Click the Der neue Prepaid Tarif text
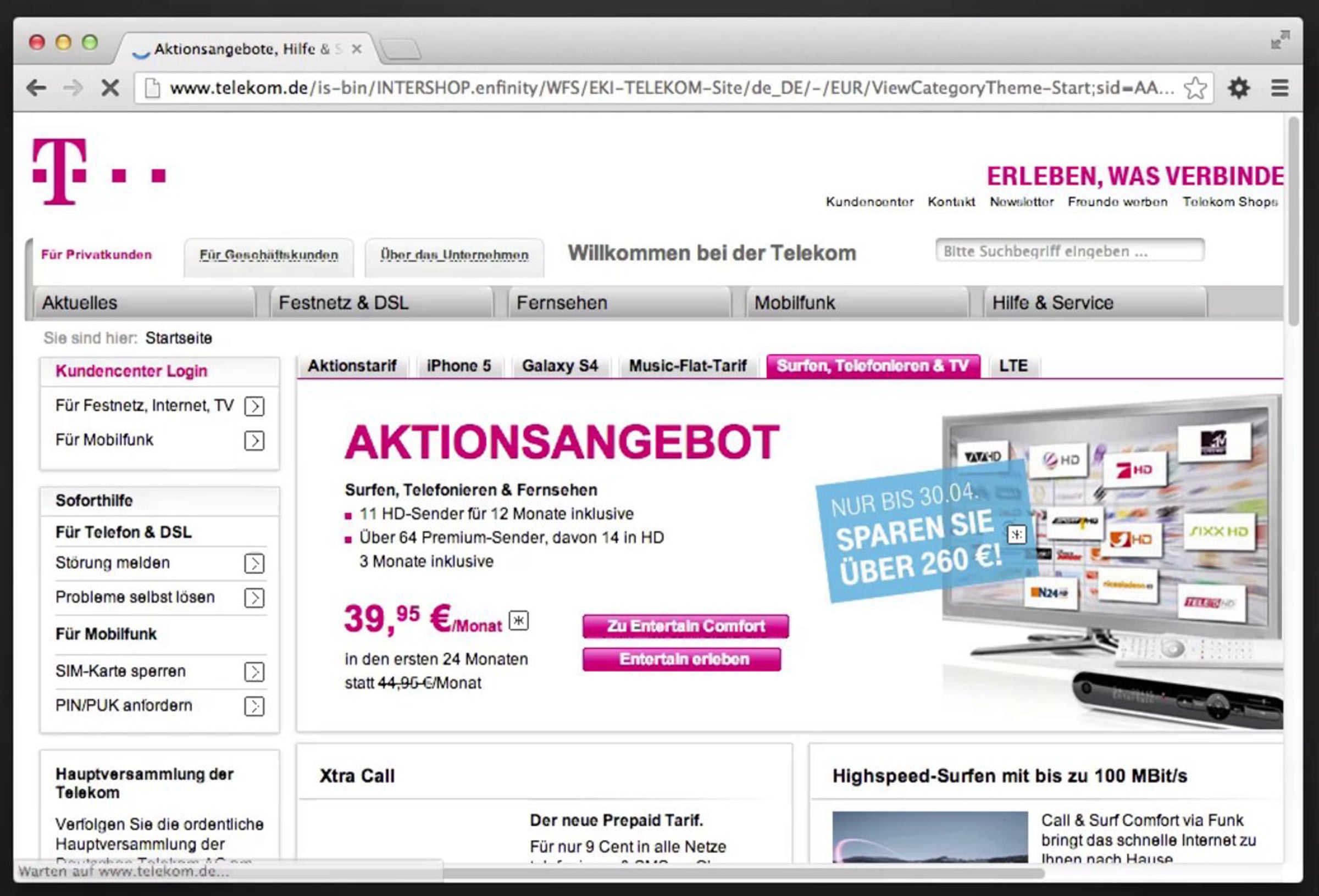Screen dimensions: 1319x896 click(x=617, y=821)
